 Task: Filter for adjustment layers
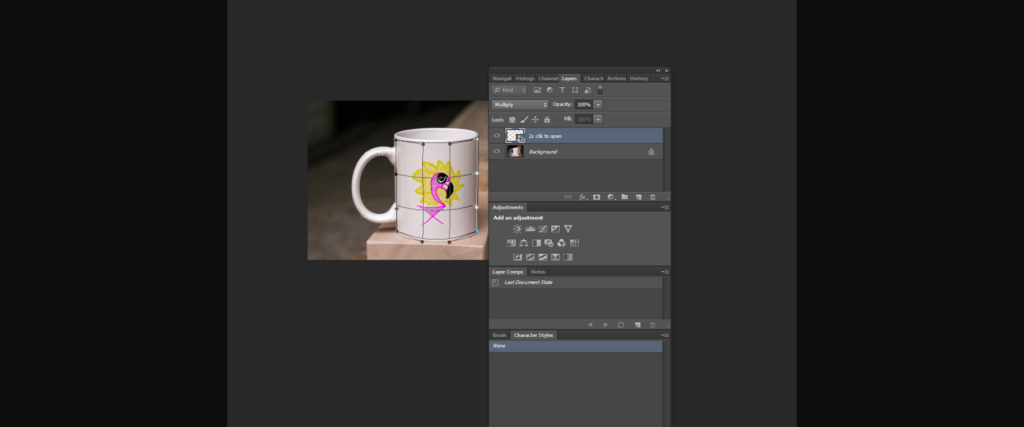(550, 90)
